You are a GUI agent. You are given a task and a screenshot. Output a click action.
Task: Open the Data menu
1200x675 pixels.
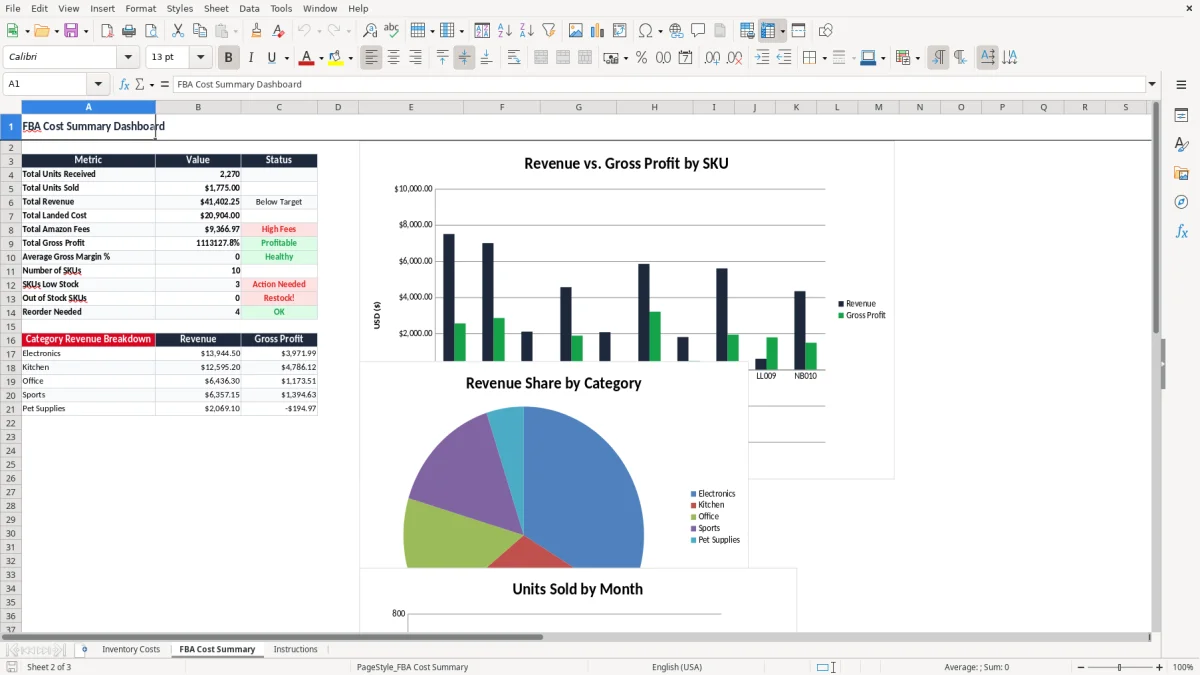[249, 8]
